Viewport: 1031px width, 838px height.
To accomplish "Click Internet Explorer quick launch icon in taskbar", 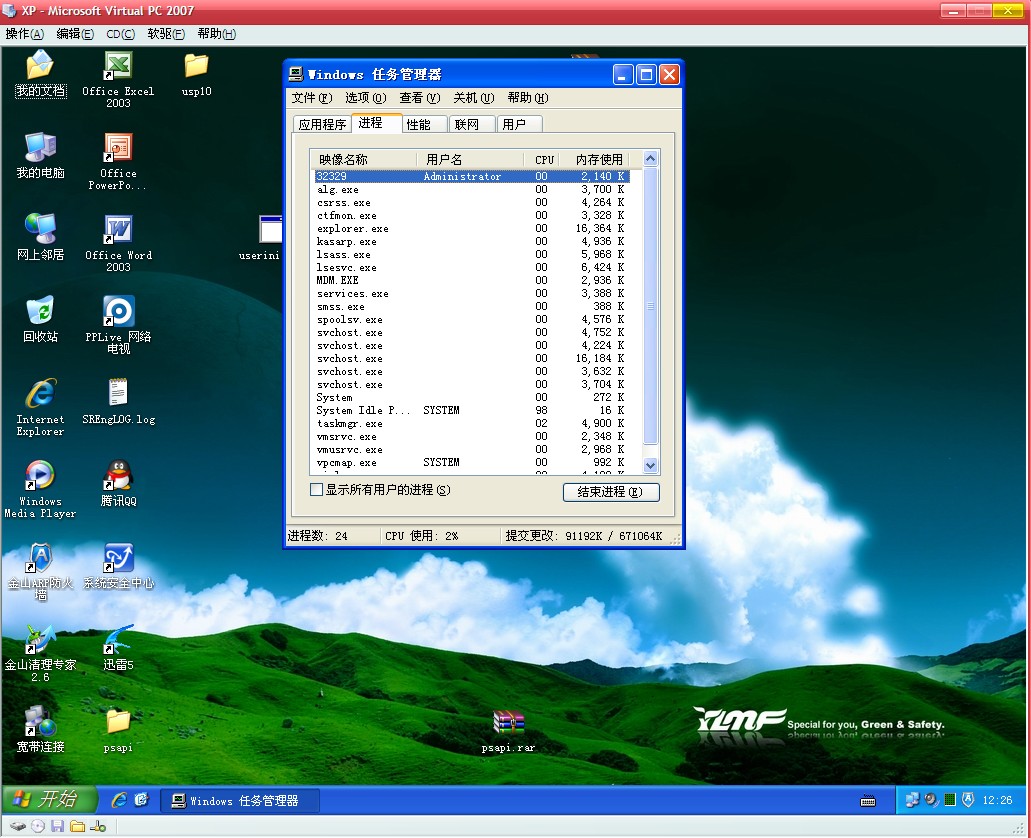I will [x=119, y=800].
